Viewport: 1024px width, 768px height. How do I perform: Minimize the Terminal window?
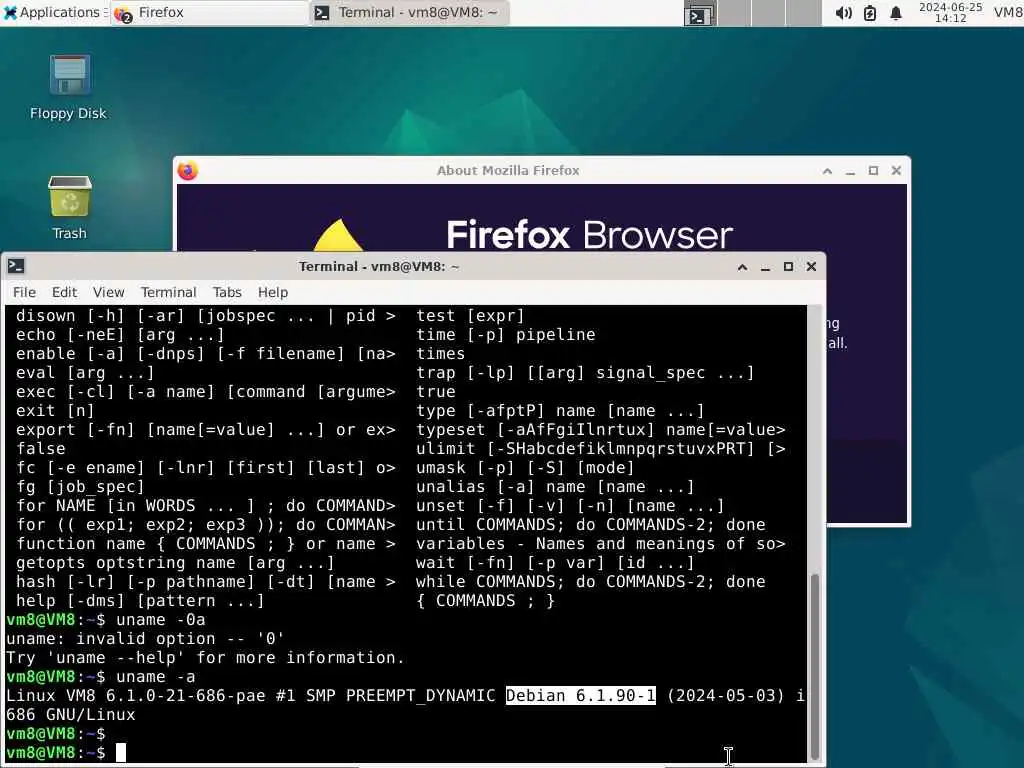pos(765,267)
